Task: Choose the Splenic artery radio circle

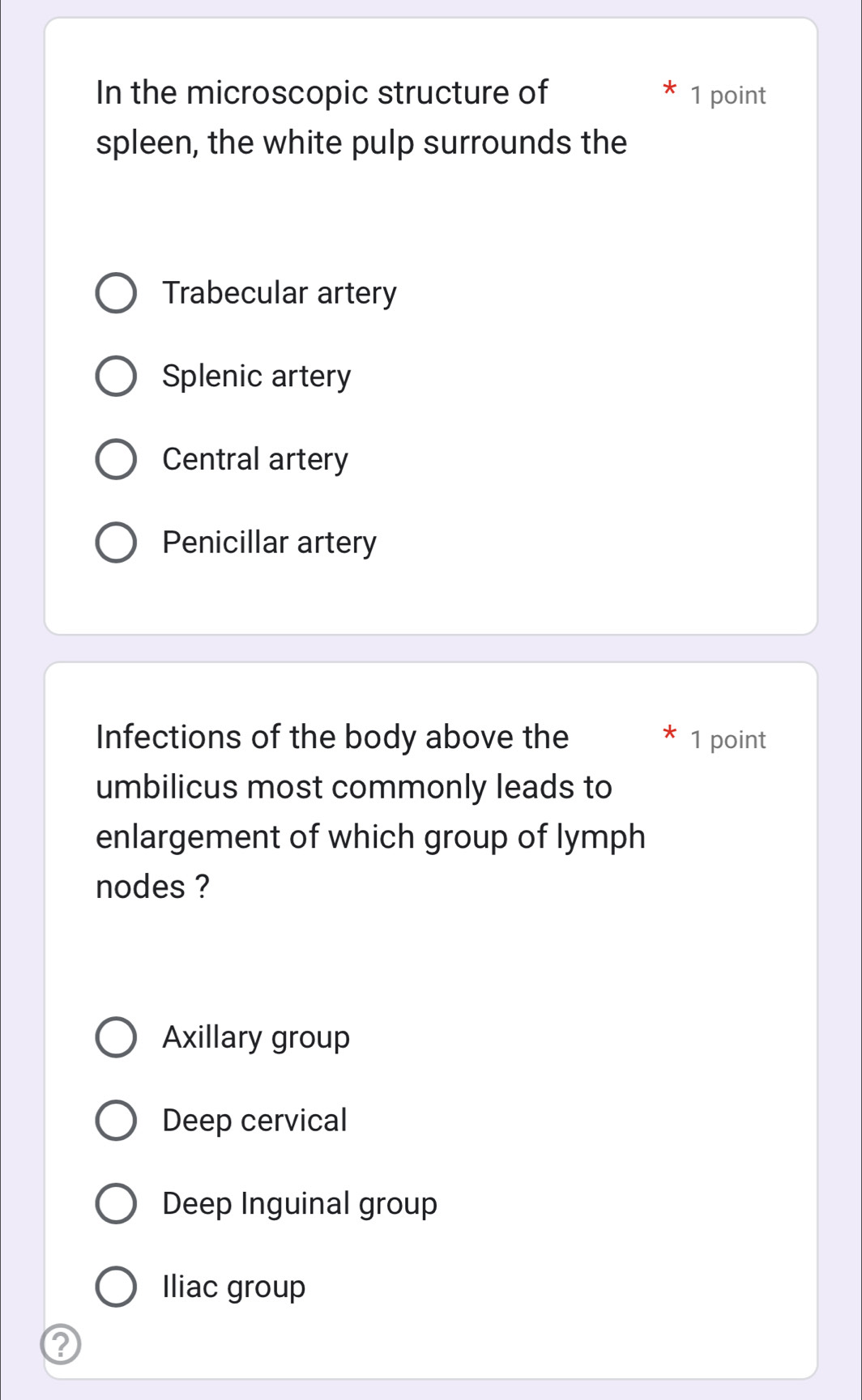Action: (x=116, y=377)
